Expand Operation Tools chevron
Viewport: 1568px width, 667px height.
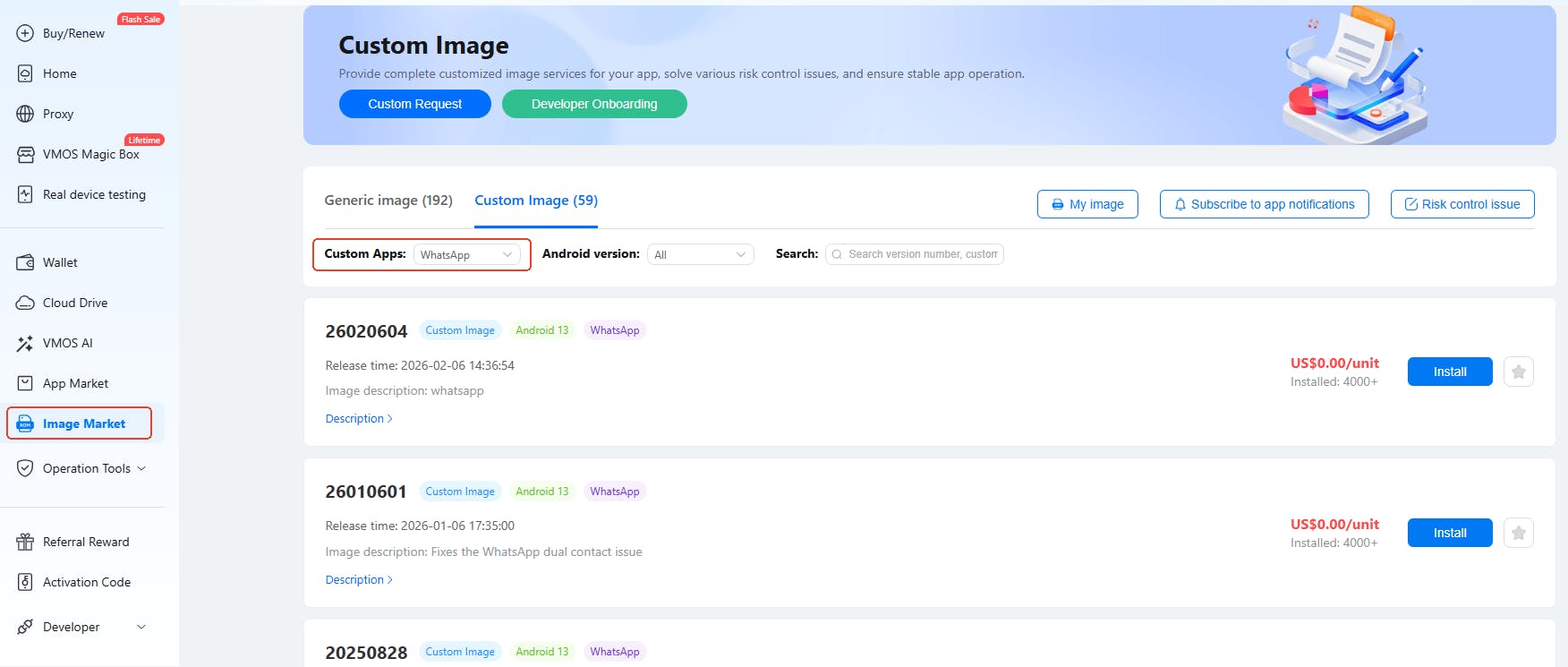(141, 468)
